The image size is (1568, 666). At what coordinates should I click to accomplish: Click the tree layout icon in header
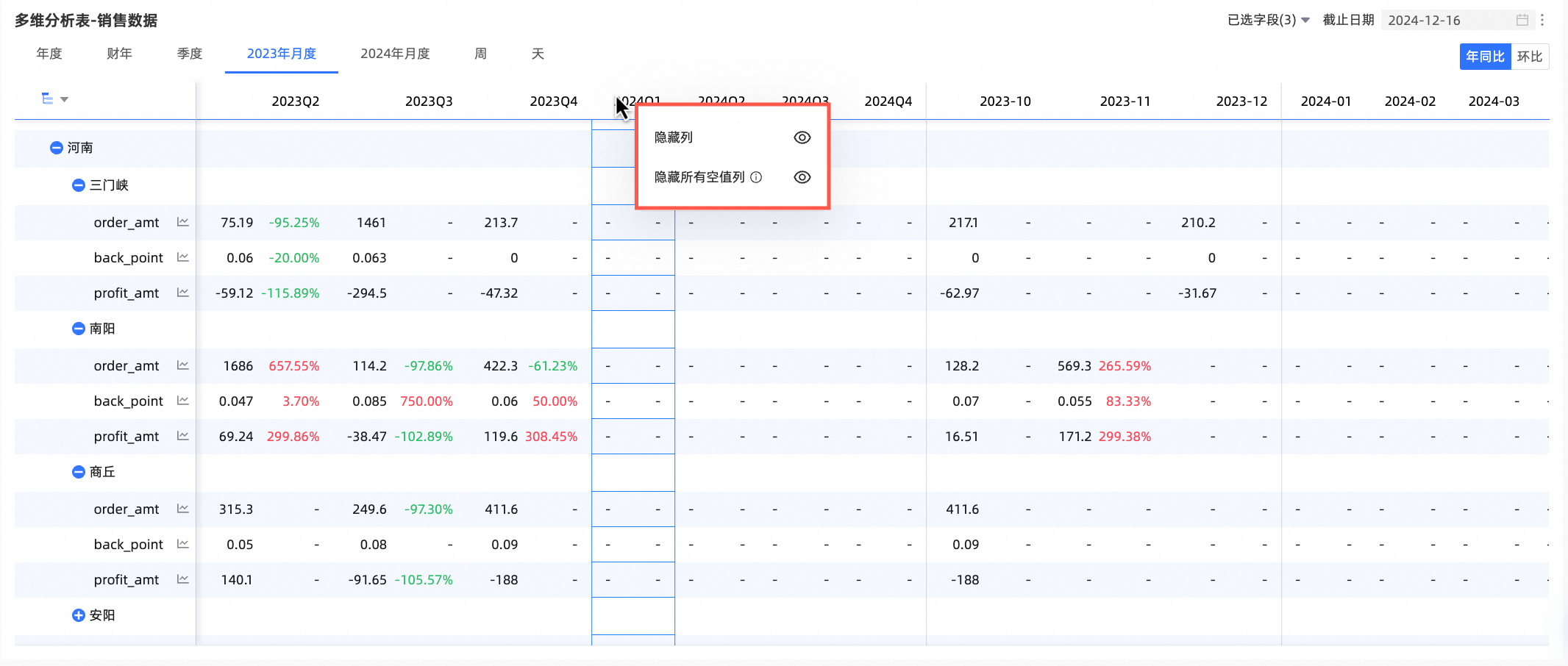[x=48, y=99]
